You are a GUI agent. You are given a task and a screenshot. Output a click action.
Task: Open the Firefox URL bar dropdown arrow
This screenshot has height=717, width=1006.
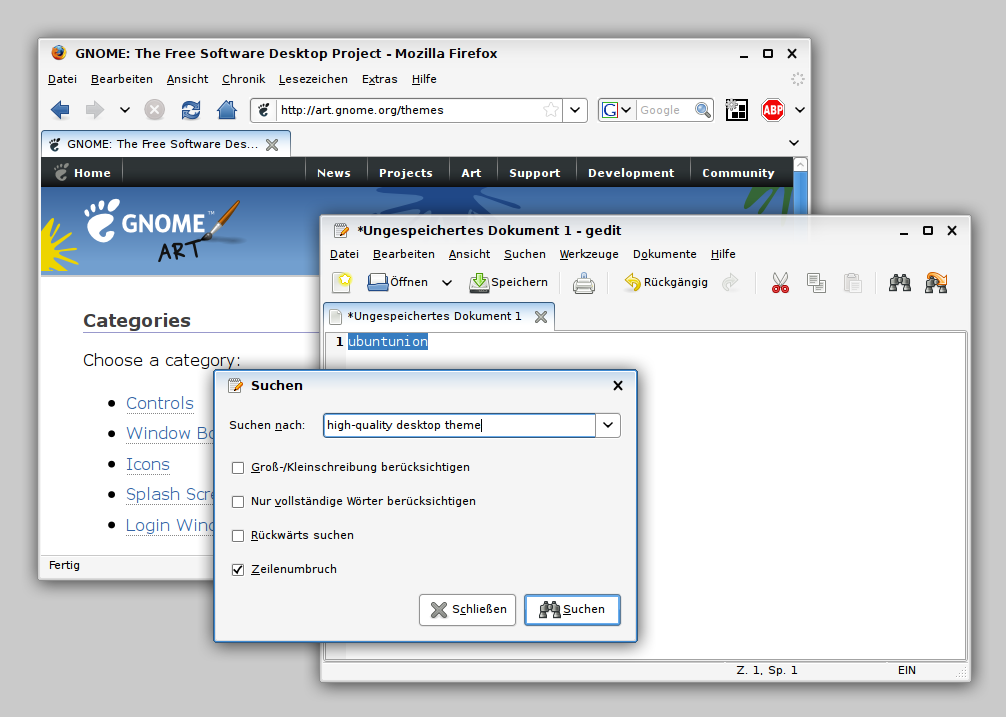tap(576, 110)
